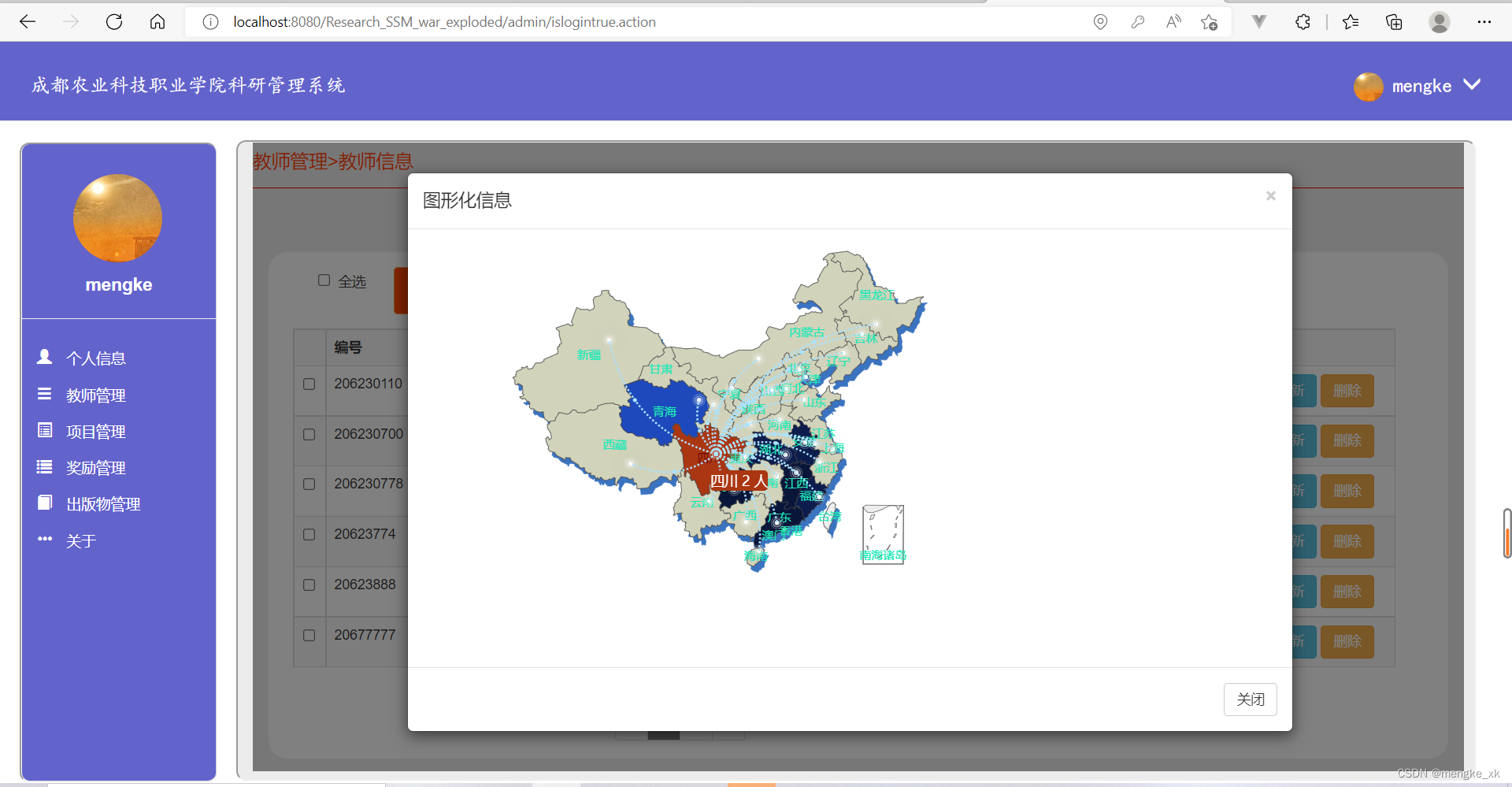Click the 关于 ellipsis icon
Viewport: 1512px width, 787px height.
click(x=45, y=539)
